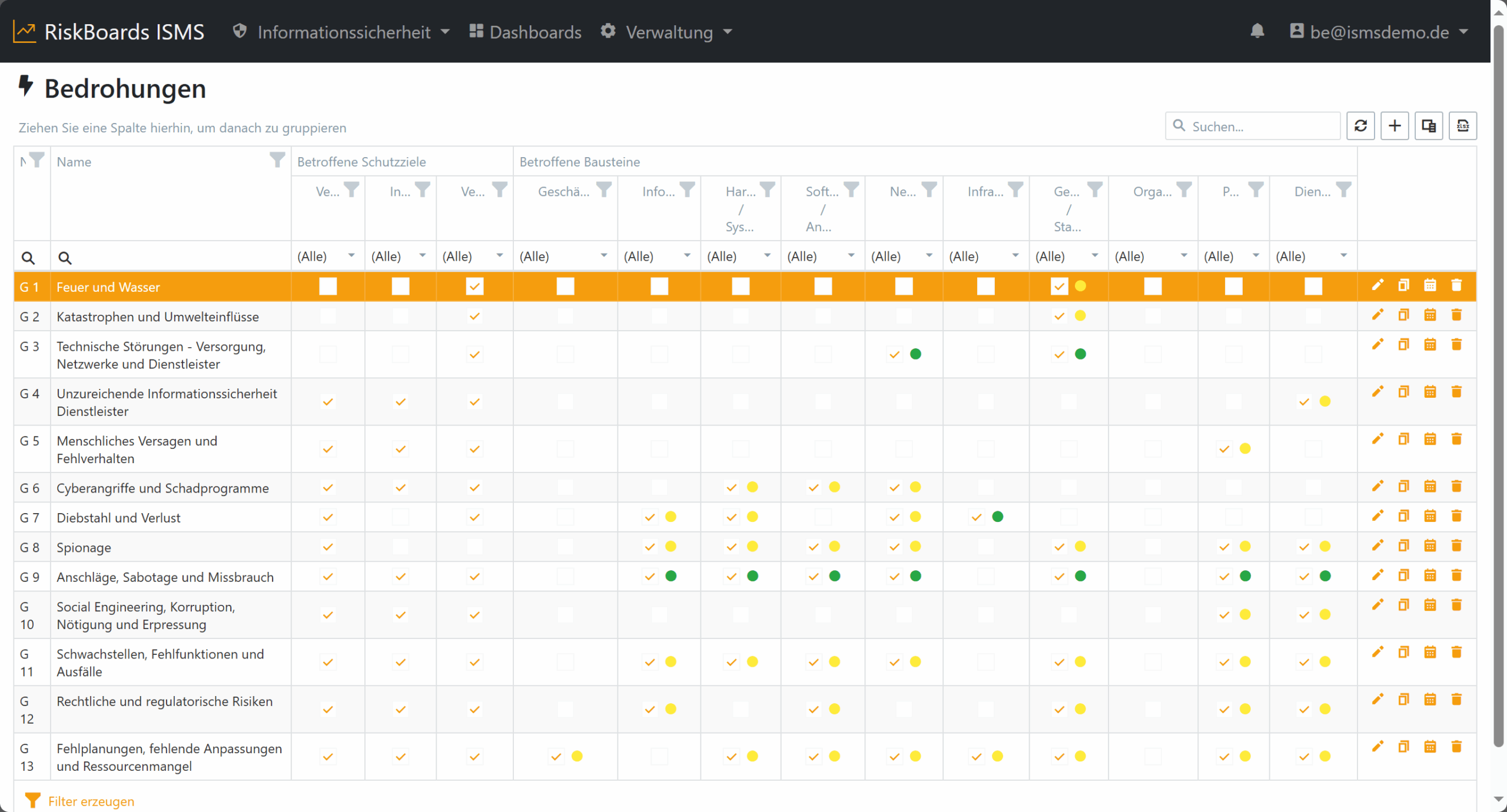1507x812 pixels.
Task: Click the refresh icon beside the search box
Action: click(x=1360, y=126)
